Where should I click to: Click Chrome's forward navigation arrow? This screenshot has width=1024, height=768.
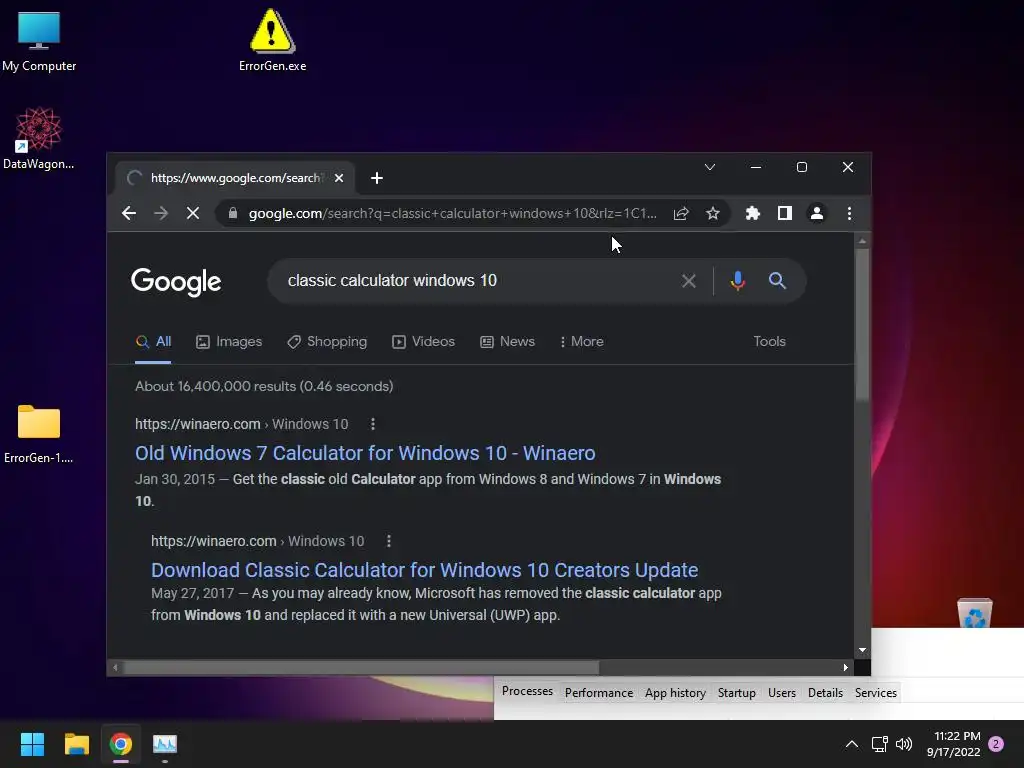[161, 214]
